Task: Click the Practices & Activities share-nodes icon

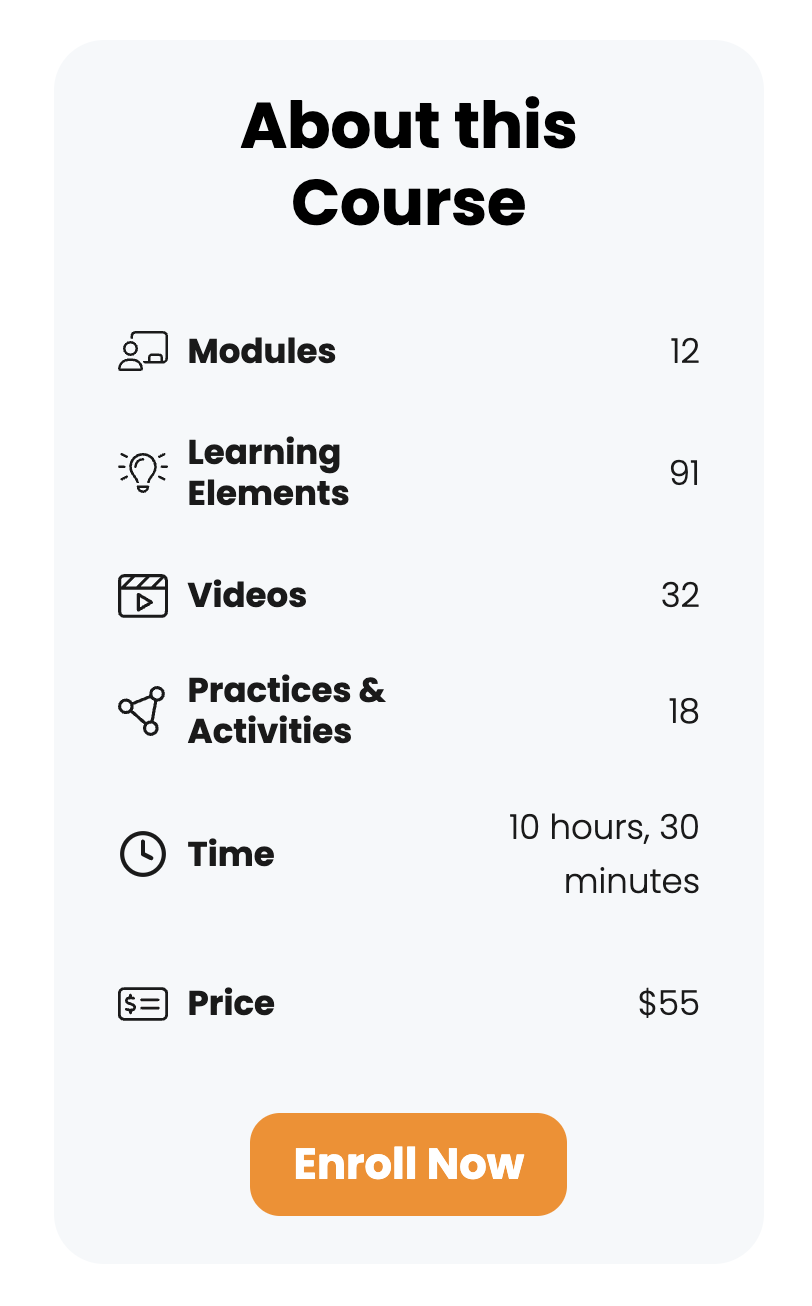Action: click(142, 711)
